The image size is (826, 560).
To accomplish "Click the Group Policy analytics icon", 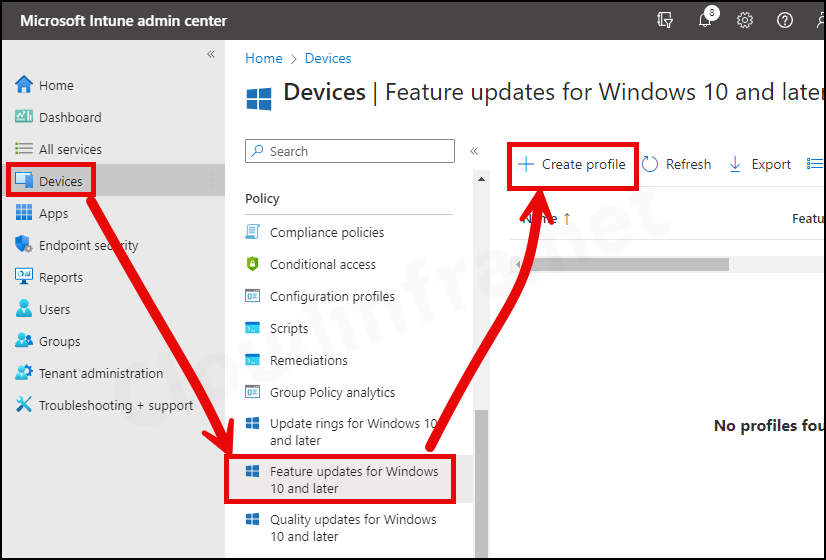I will (x=252, y=392).
